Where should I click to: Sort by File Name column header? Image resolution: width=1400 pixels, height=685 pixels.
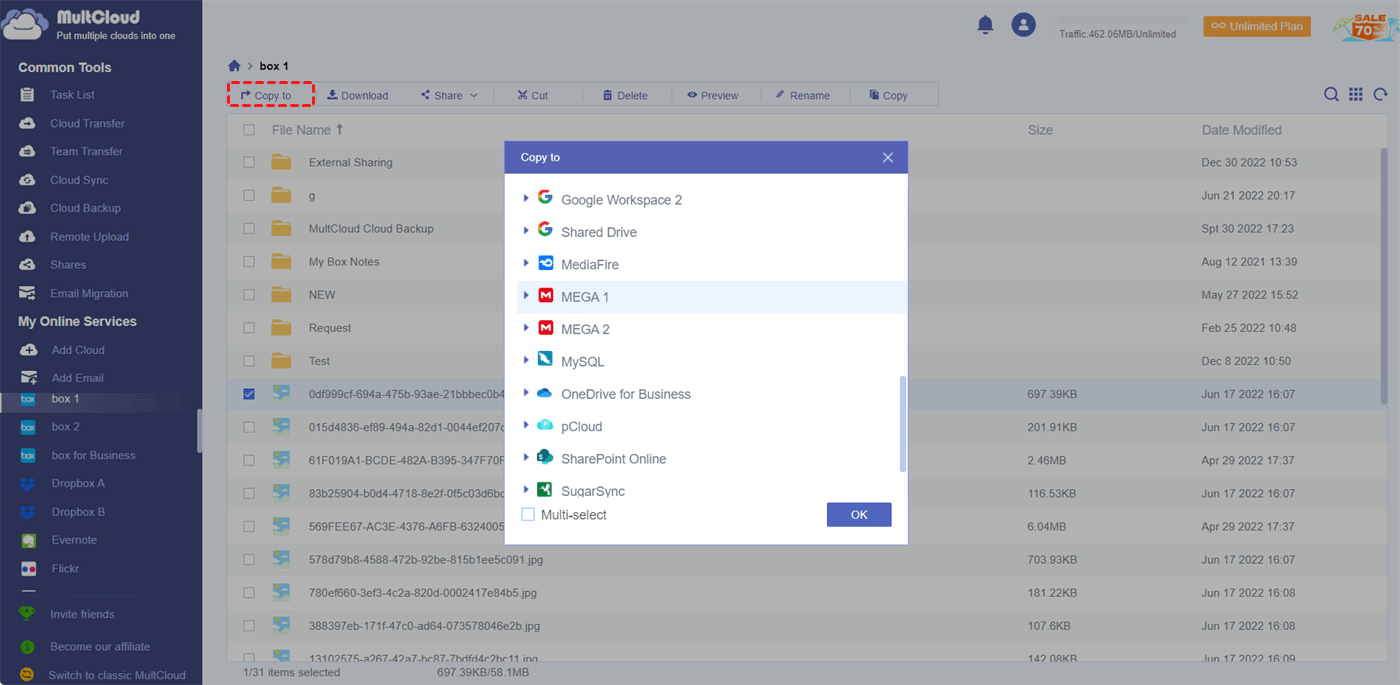pyautogui.click(x=307, y=130)
